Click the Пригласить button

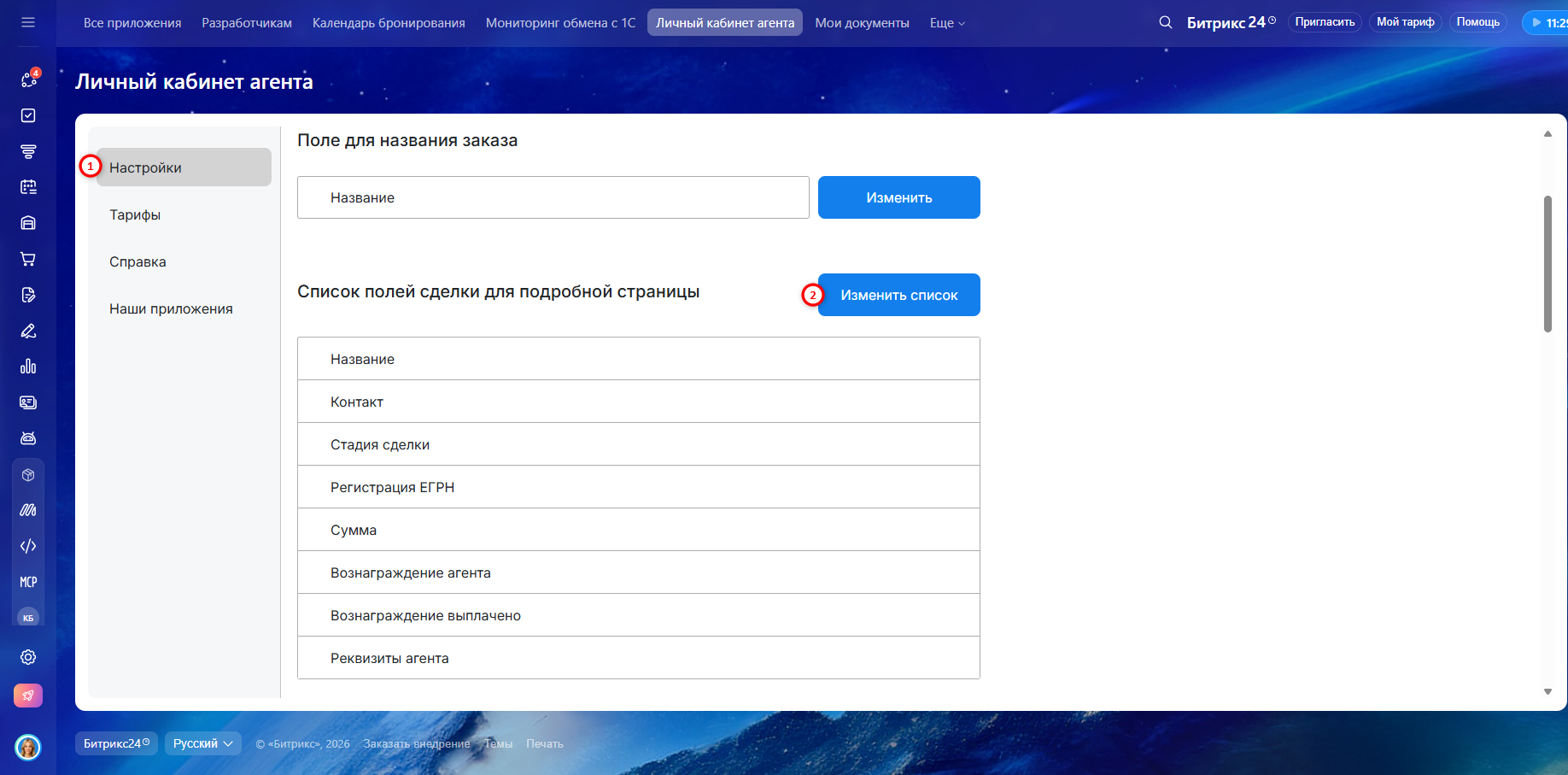click(x=1325, y=22)
